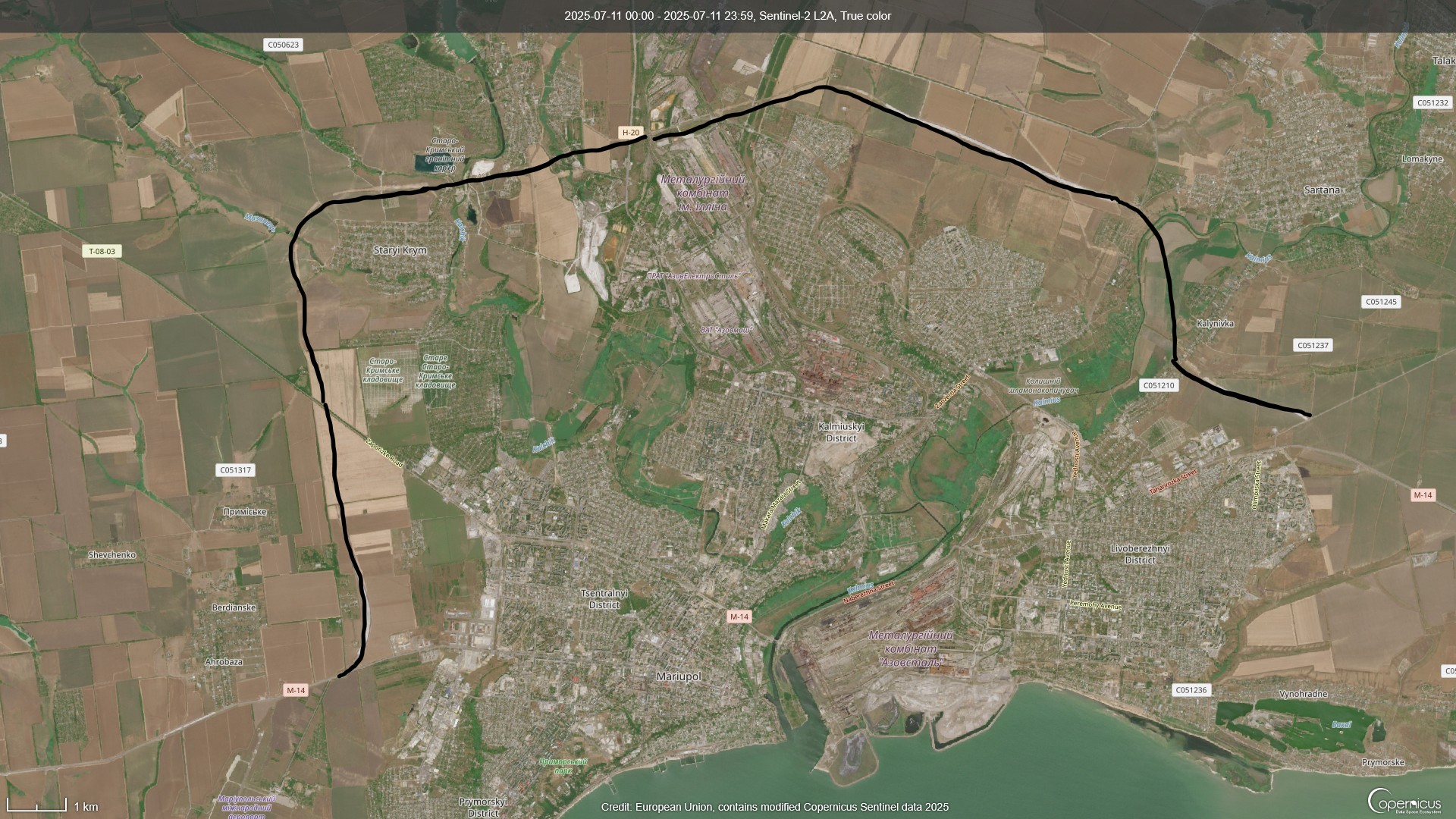Click the Copernicus logo in the corner
The height and width of the screenshot is (819, 1456).
(1404, 802)
